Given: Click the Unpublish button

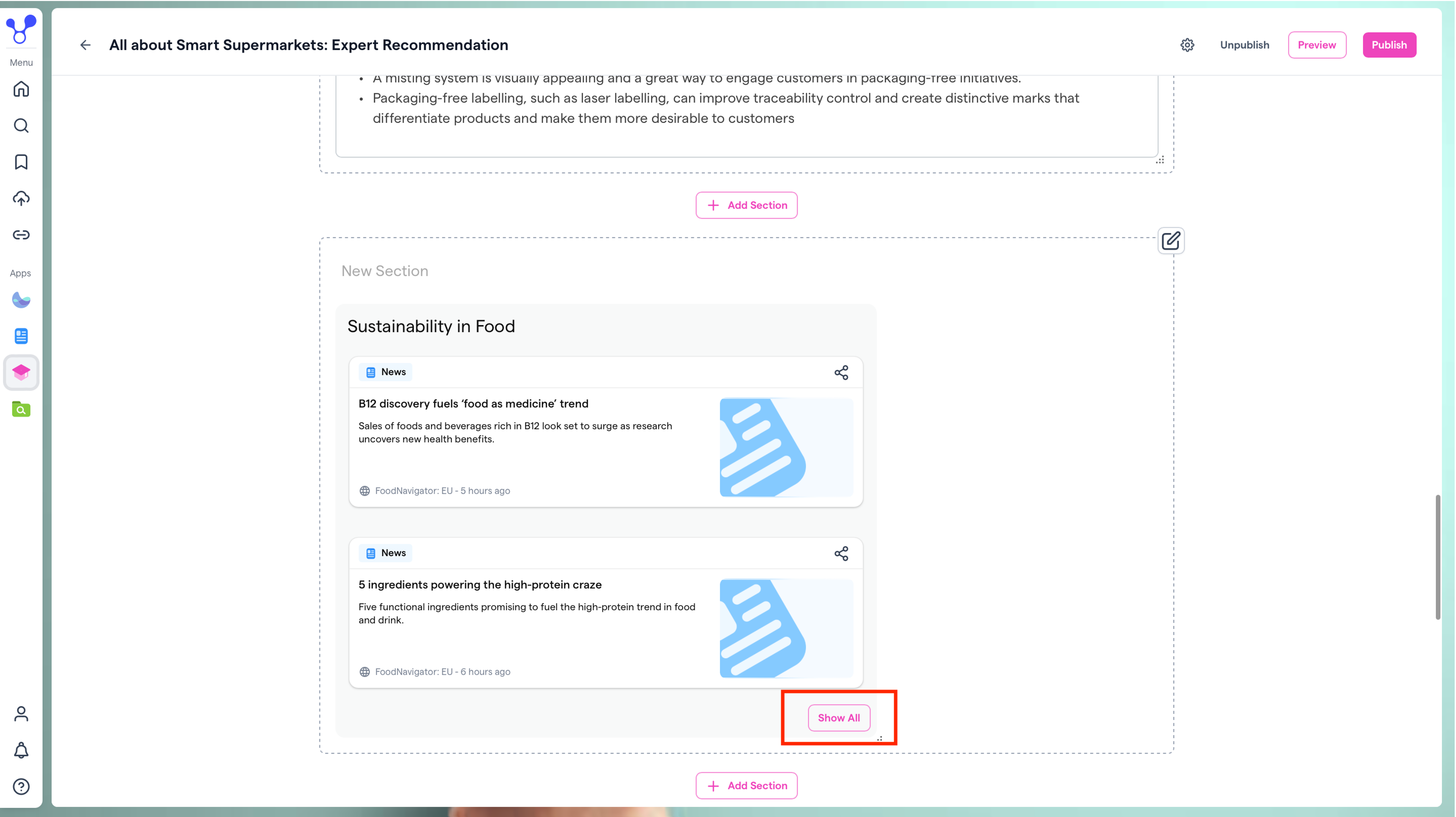Looking at the screenshot, I should click(1244, 45).
